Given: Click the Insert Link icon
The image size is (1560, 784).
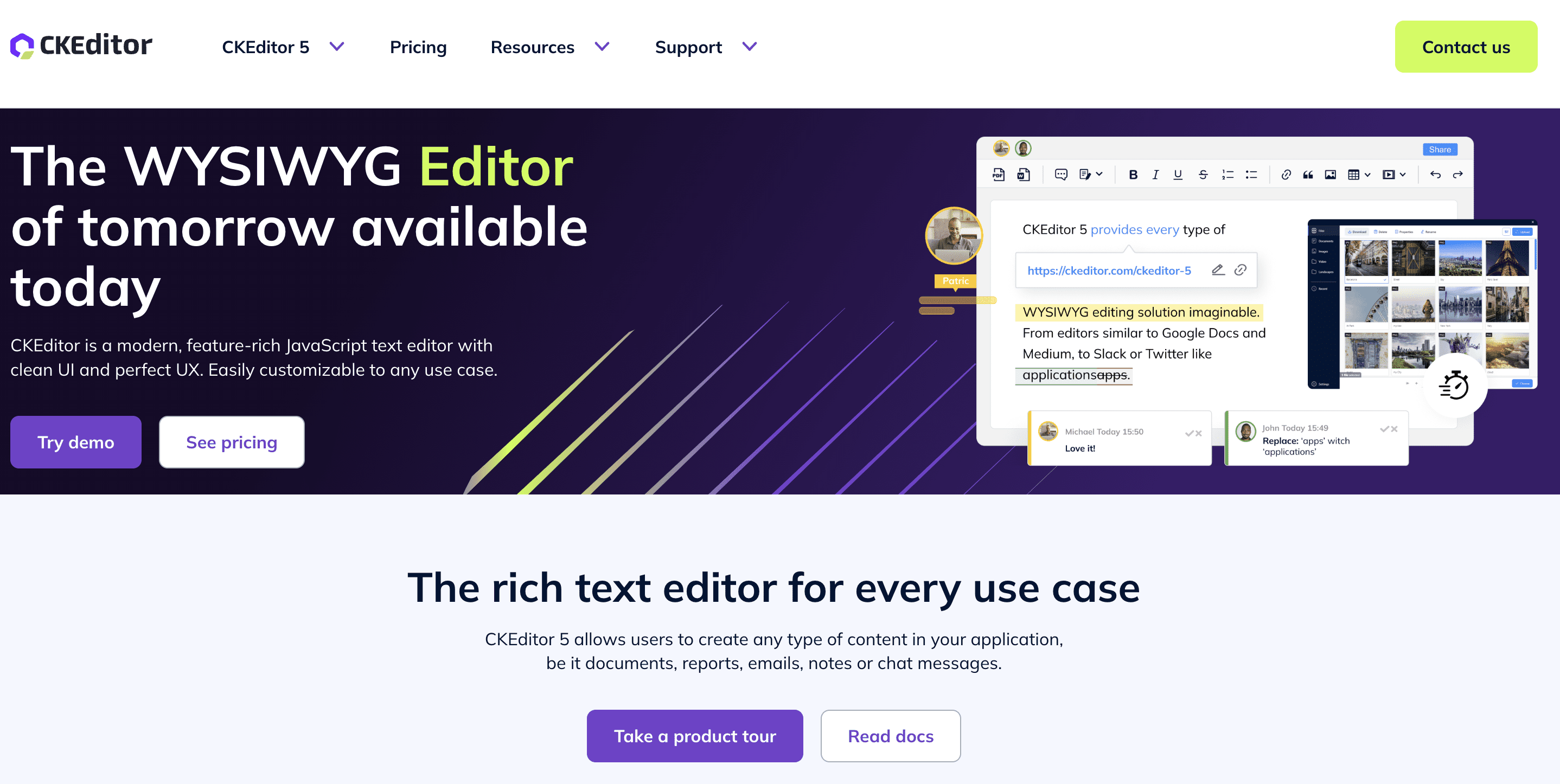Looking at the screenshot, I should click(1283, 178).
